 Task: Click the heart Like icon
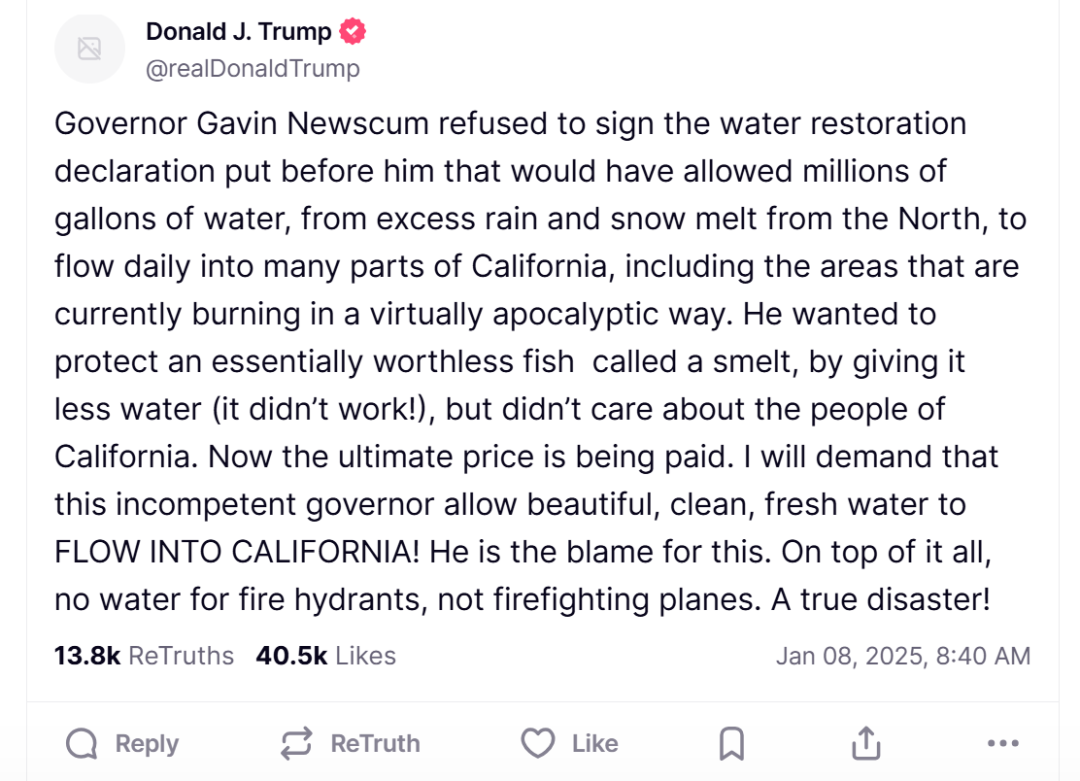[x=537, y=743]
